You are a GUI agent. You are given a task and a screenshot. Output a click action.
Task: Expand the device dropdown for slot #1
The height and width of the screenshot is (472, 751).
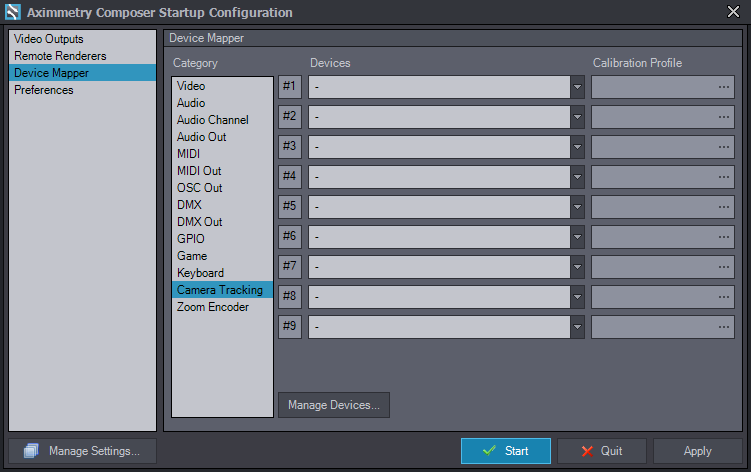[577, 87]
